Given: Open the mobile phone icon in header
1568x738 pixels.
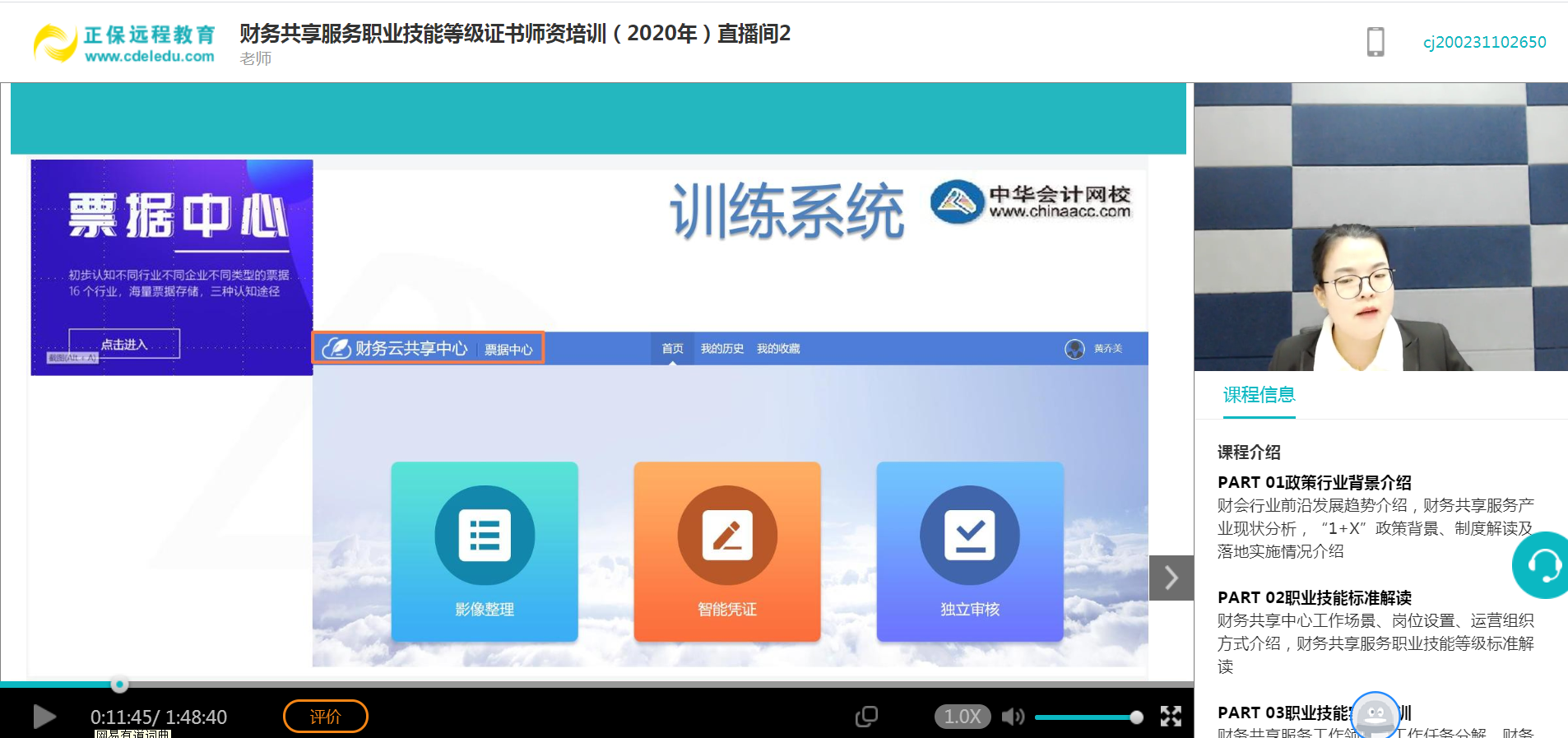Looking at the screenshot, I should pos(1375,42).
